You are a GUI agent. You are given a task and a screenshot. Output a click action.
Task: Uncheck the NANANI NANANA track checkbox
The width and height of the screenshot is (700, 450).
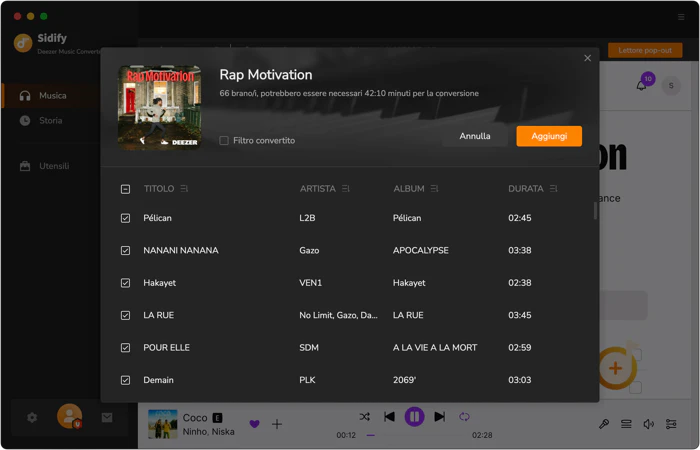pyautogui.click(x=125, y=250)
